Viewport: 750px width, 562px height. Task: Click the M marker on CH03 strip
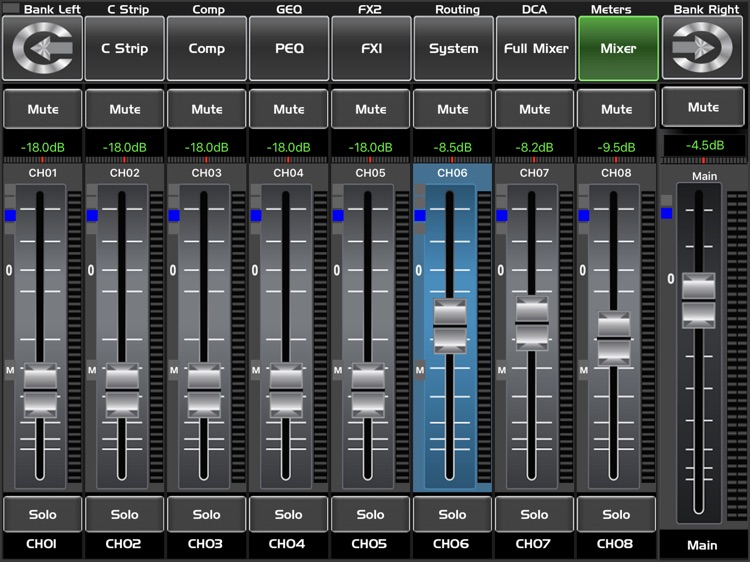tap(174, 370)
